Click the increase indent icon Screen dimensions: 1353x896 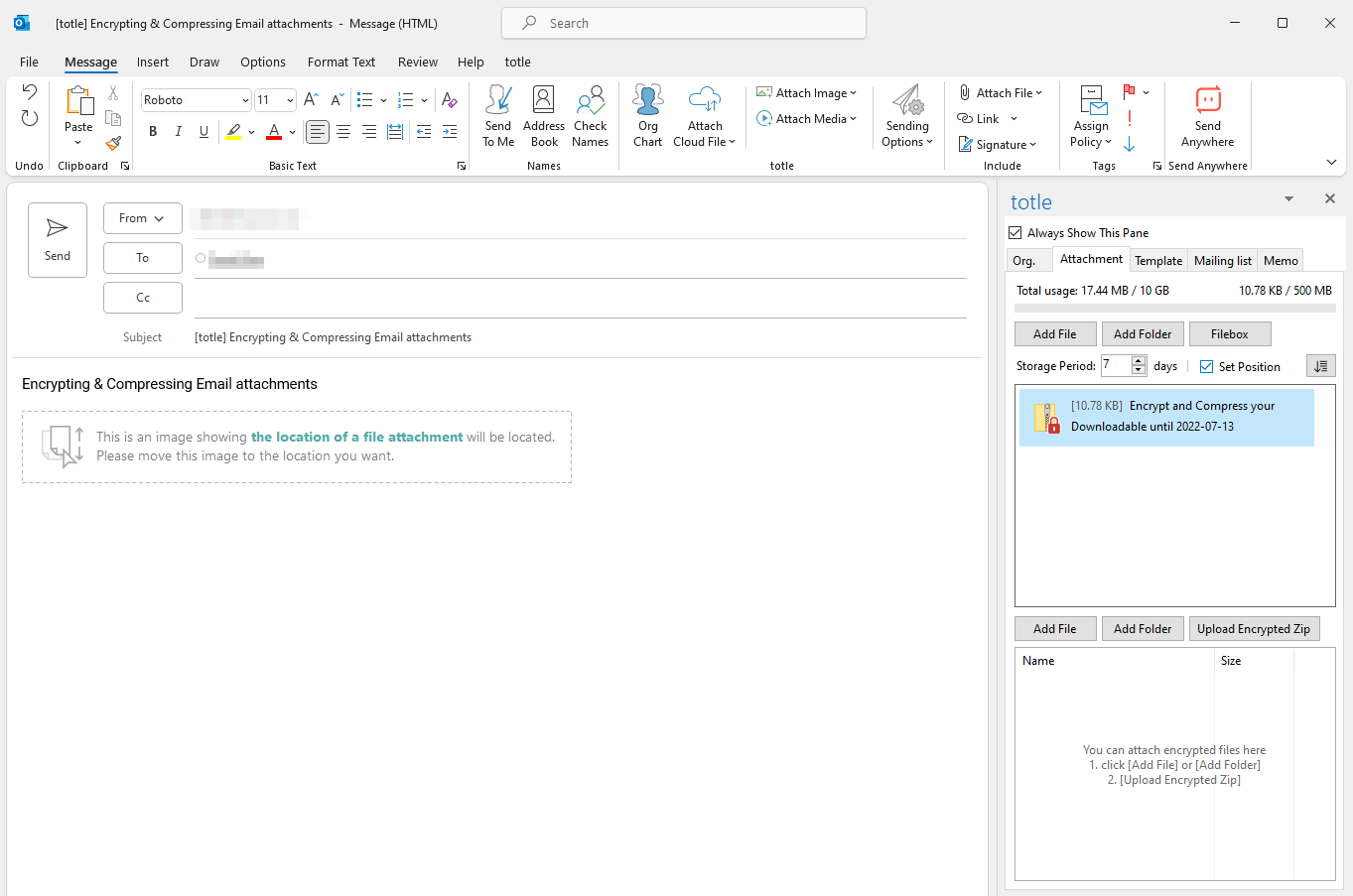[x=450, y=131]
